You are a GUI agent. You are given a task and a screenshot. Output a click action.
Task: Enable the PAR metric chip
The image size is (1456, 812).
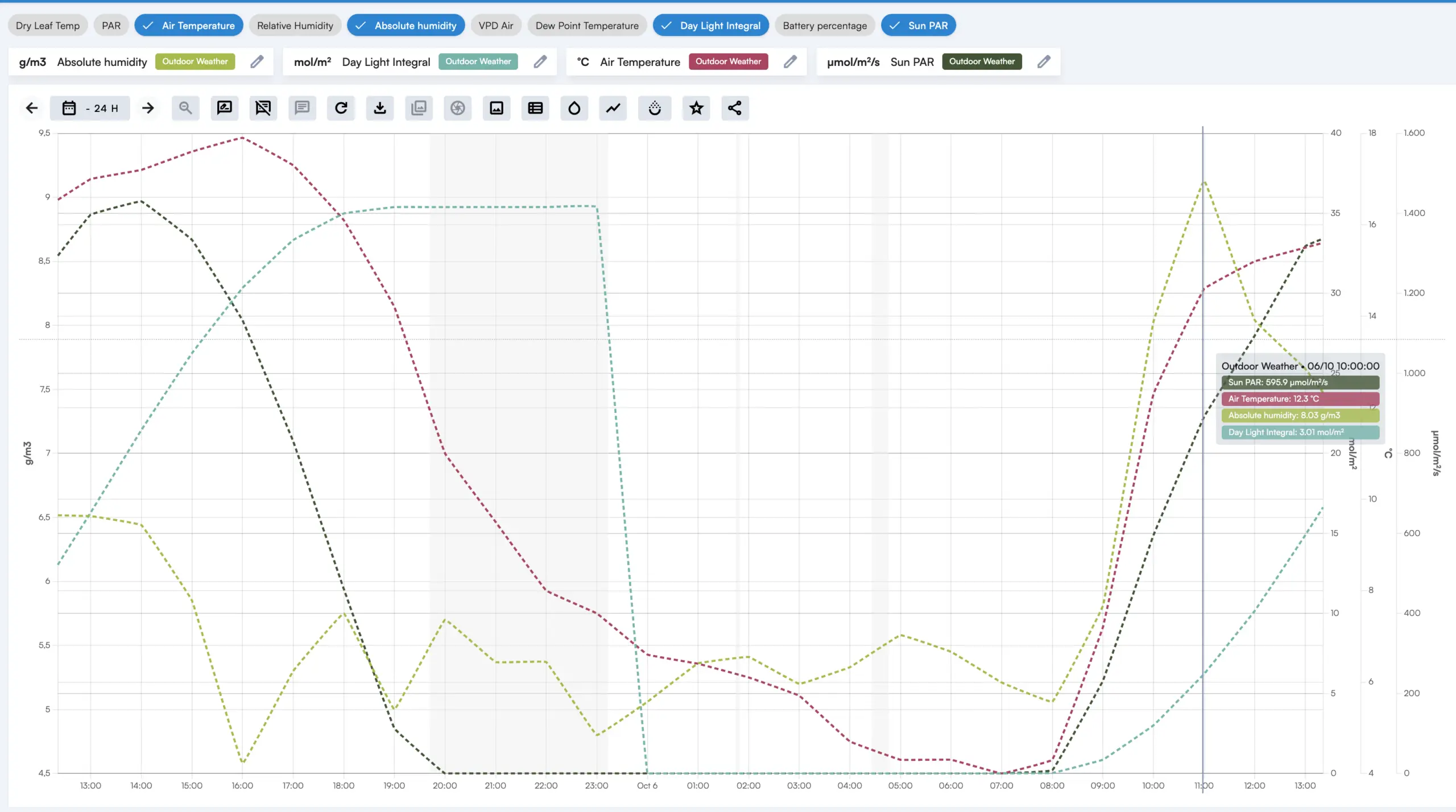click(x=111, y=26)
